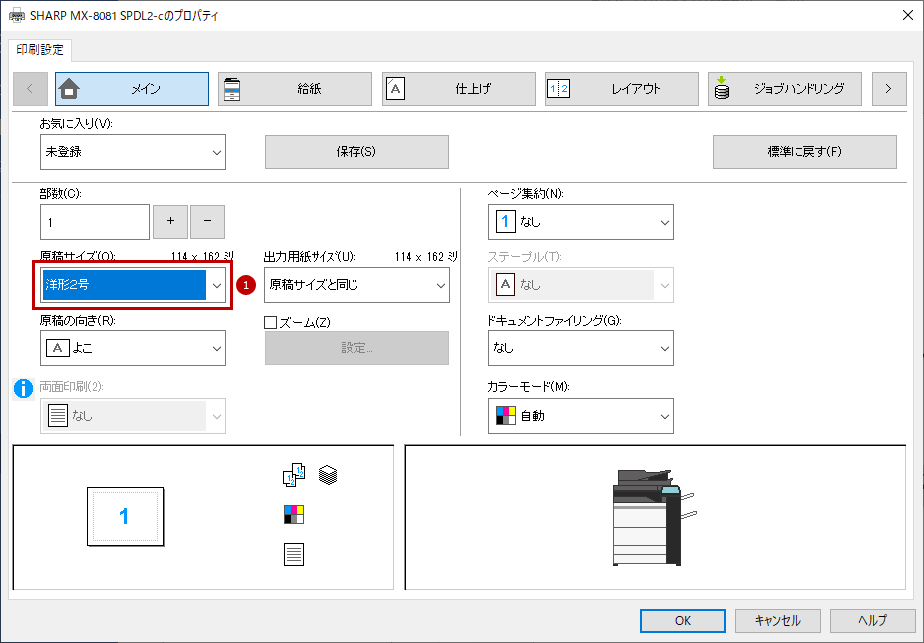
Task: Switch to the 給紙 tab
Action: pos(295,89)
